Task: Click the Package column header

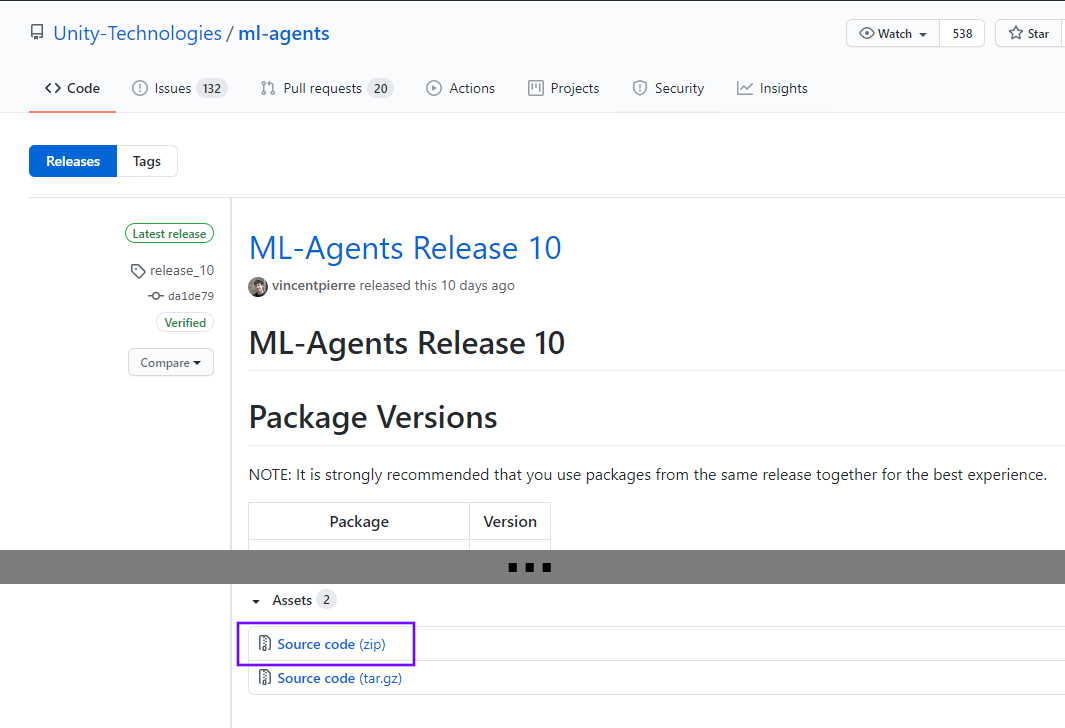Action: pyautogui.click(x=359, y=522)
